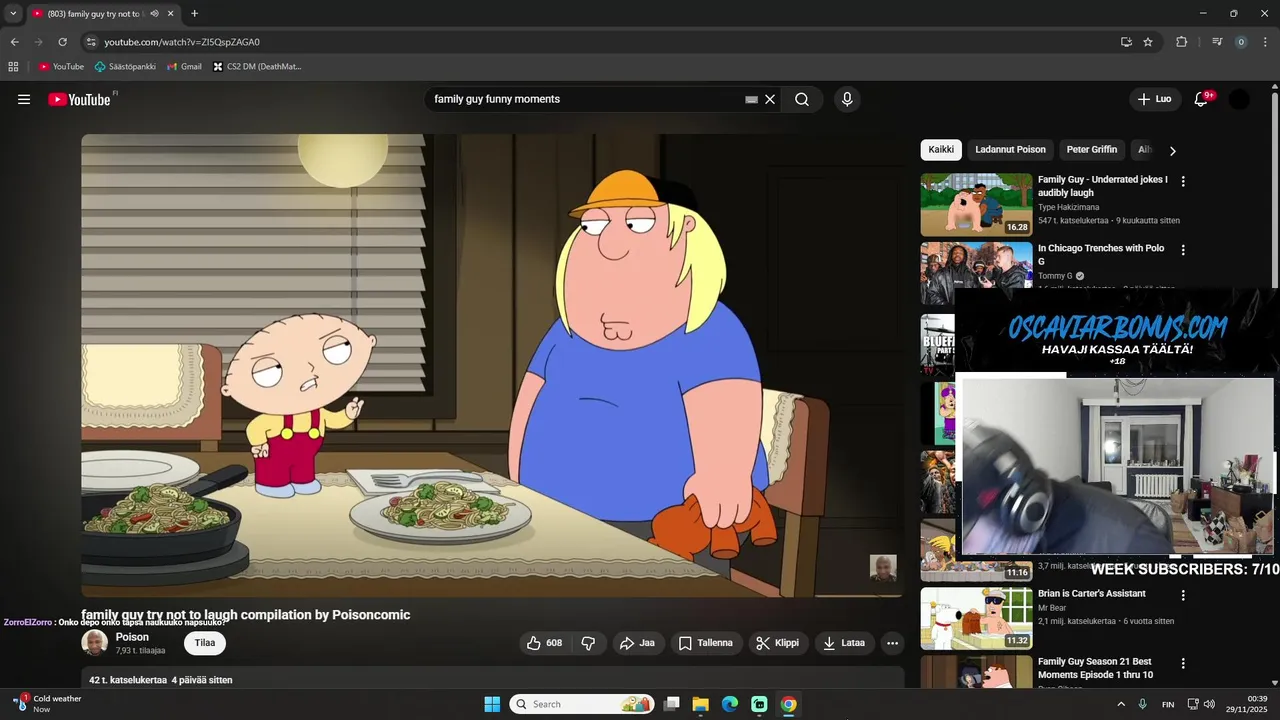Select the Peter Griffin filter chip
Screen dimensions: 1280x720
click(1092, 150)
